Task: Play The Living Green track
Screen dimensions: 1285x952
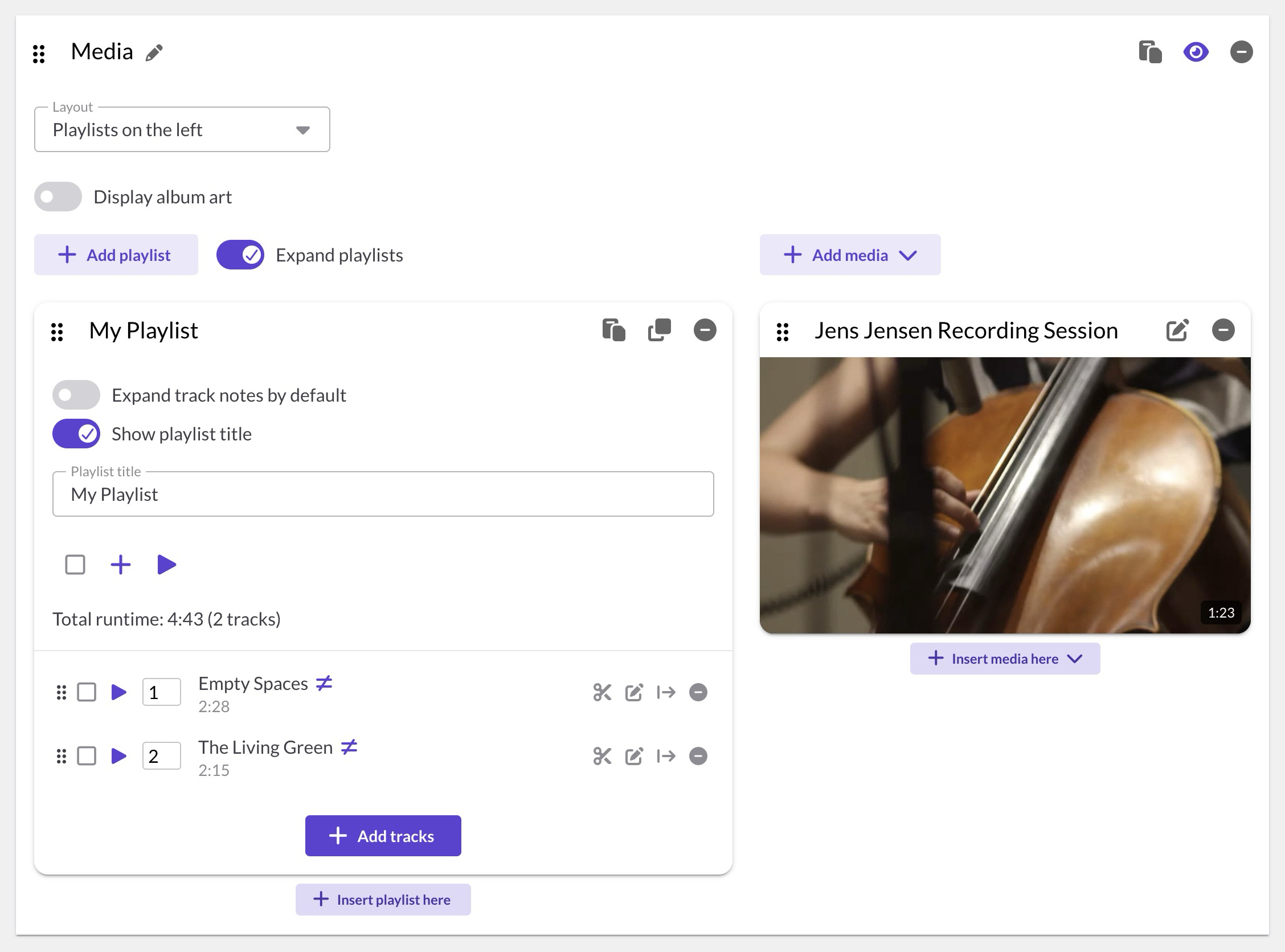Action: tap(118, 756)
